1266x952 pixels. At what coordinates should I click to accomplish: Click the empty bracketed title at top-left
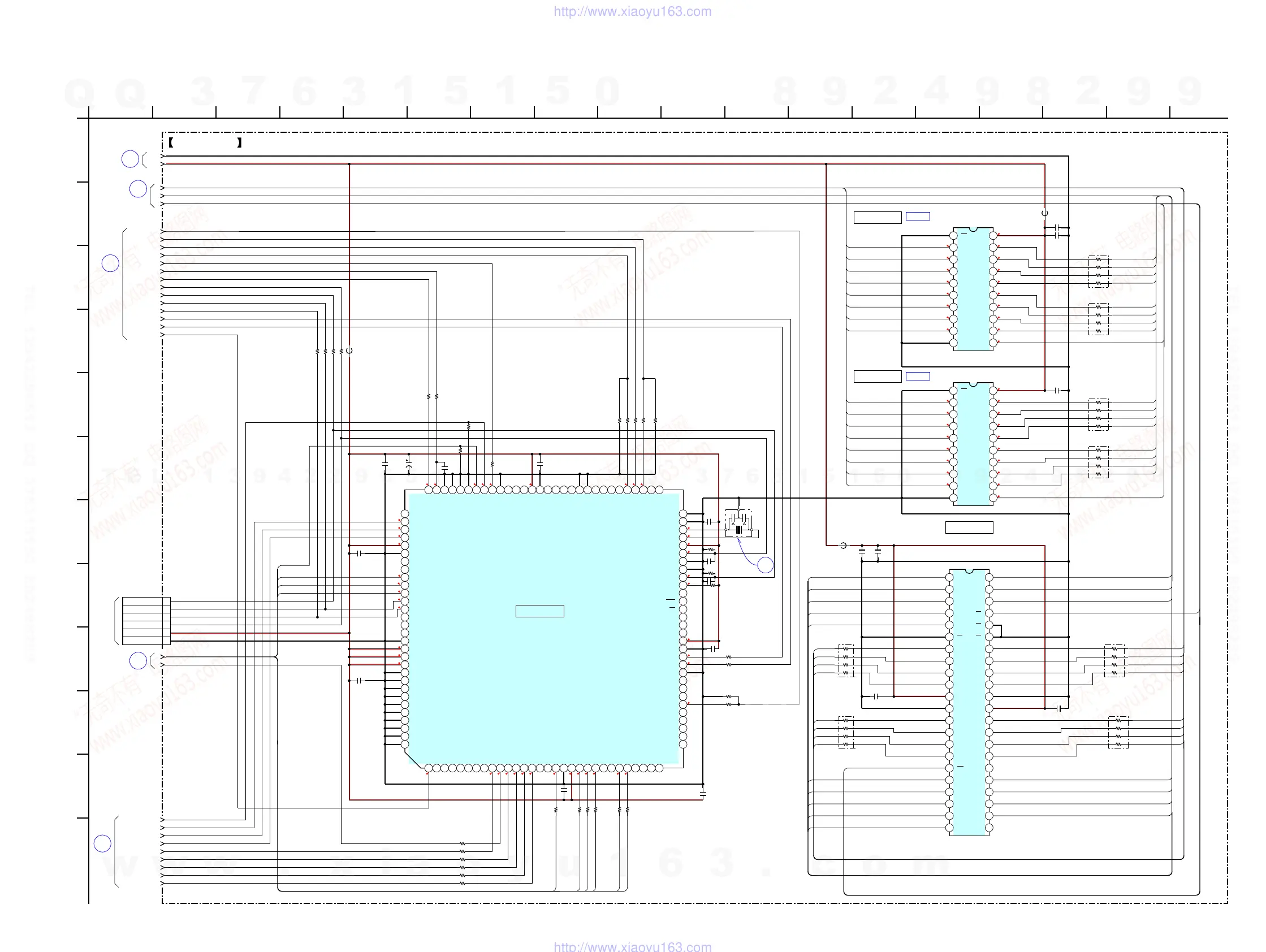(x=205, y=142)
